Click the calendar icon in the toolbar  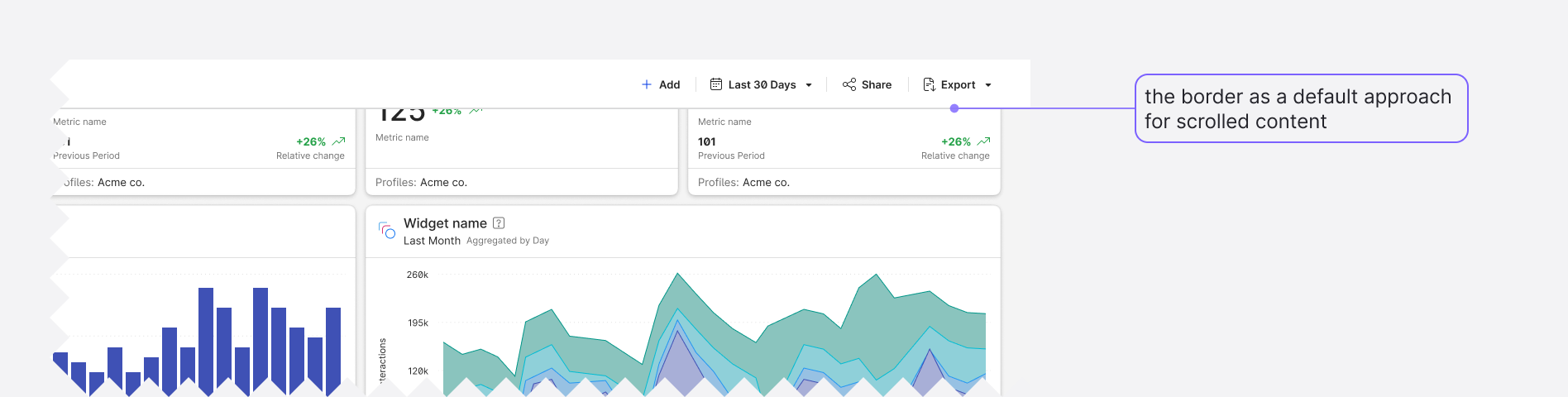pos(716,84)
